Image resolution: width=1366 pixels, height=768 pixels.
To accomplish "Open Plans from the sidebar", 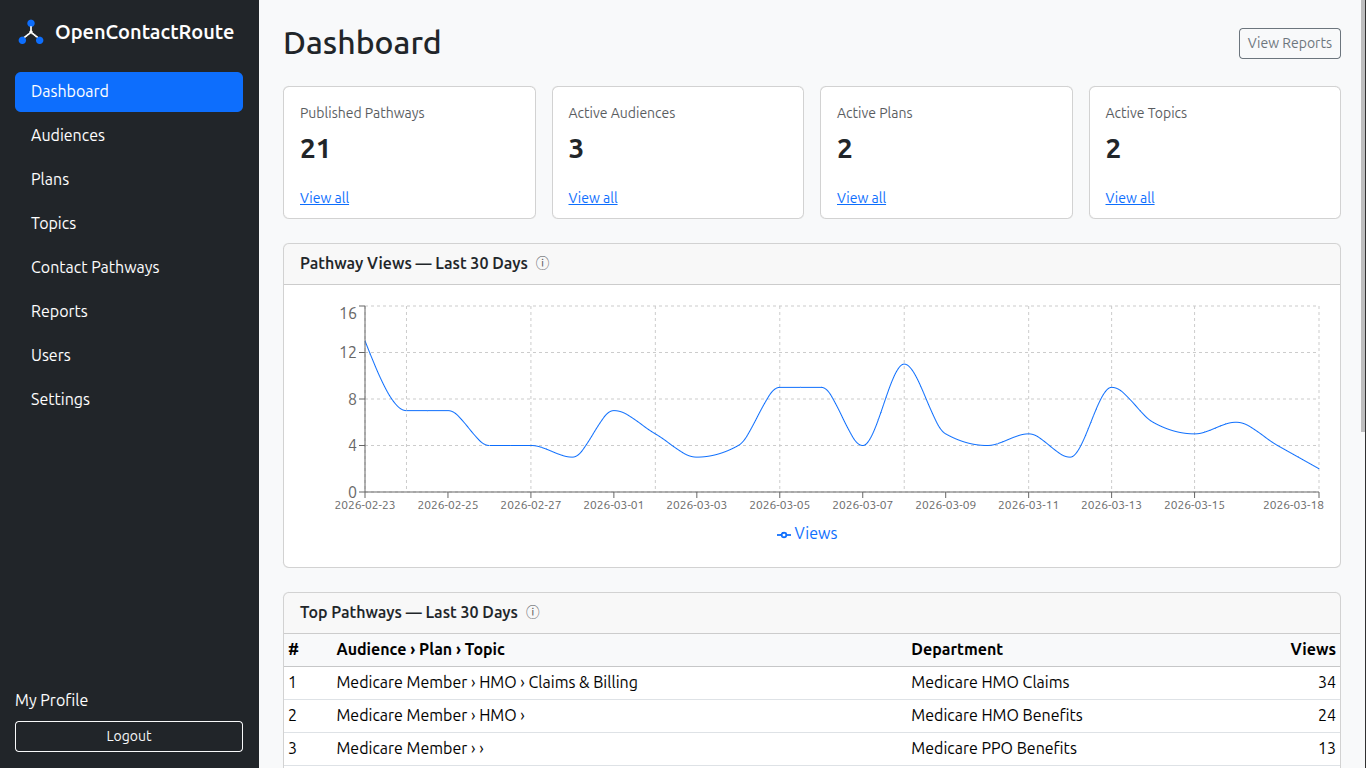I will (50, 179).
